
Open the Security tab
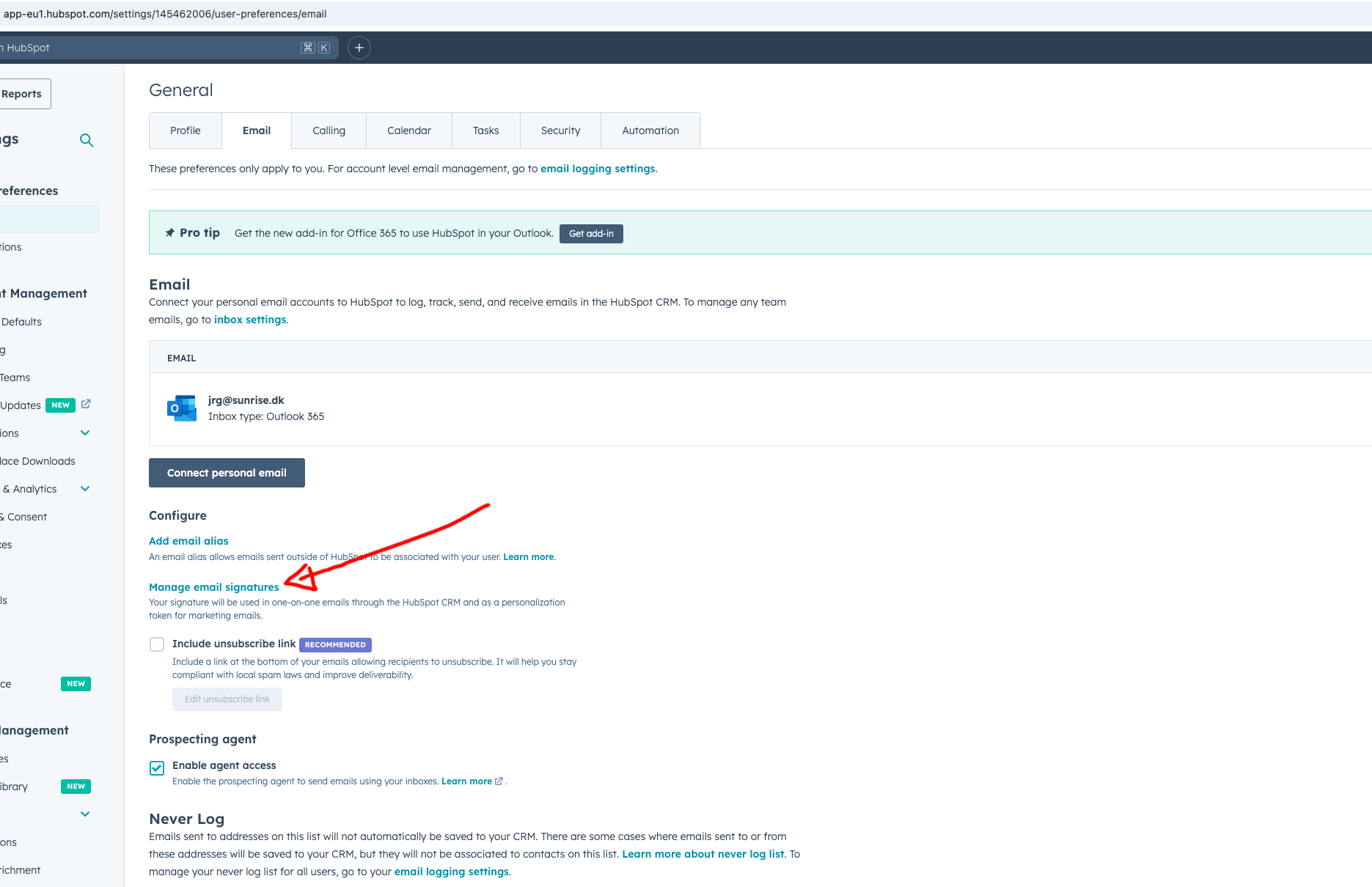[560, 130]
